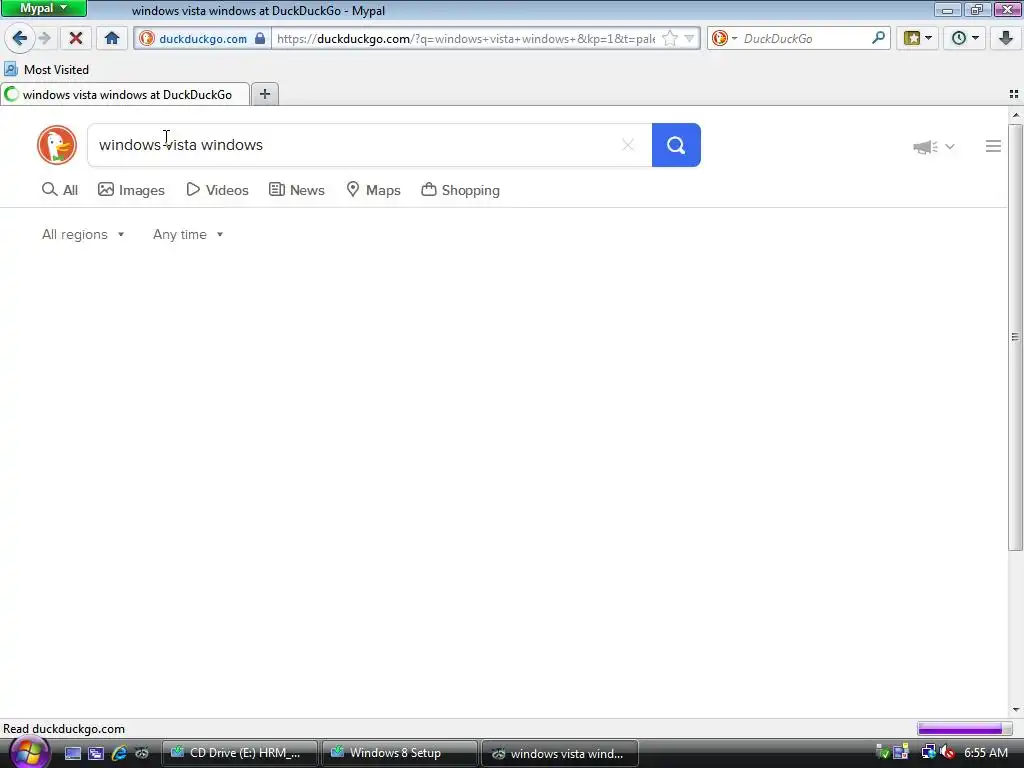Go back one page

tap(19, 39)
